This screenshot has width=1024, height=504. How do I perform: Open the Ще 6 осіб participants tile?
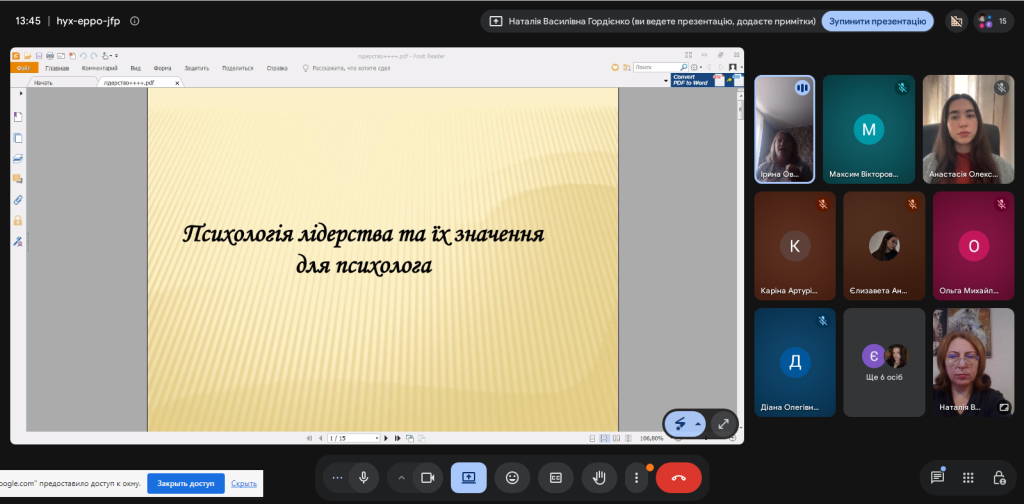coord(884,362)
